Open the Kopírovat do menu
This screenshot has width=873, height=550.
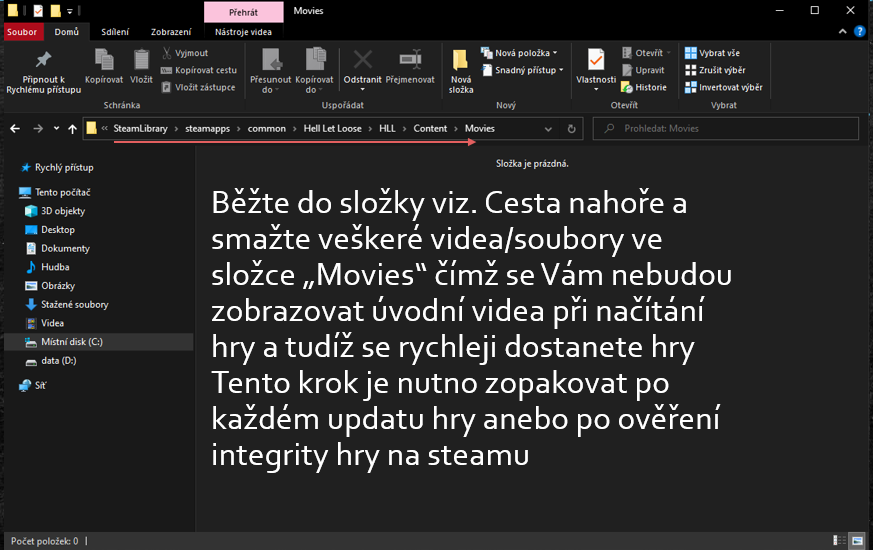click(315, 71)
